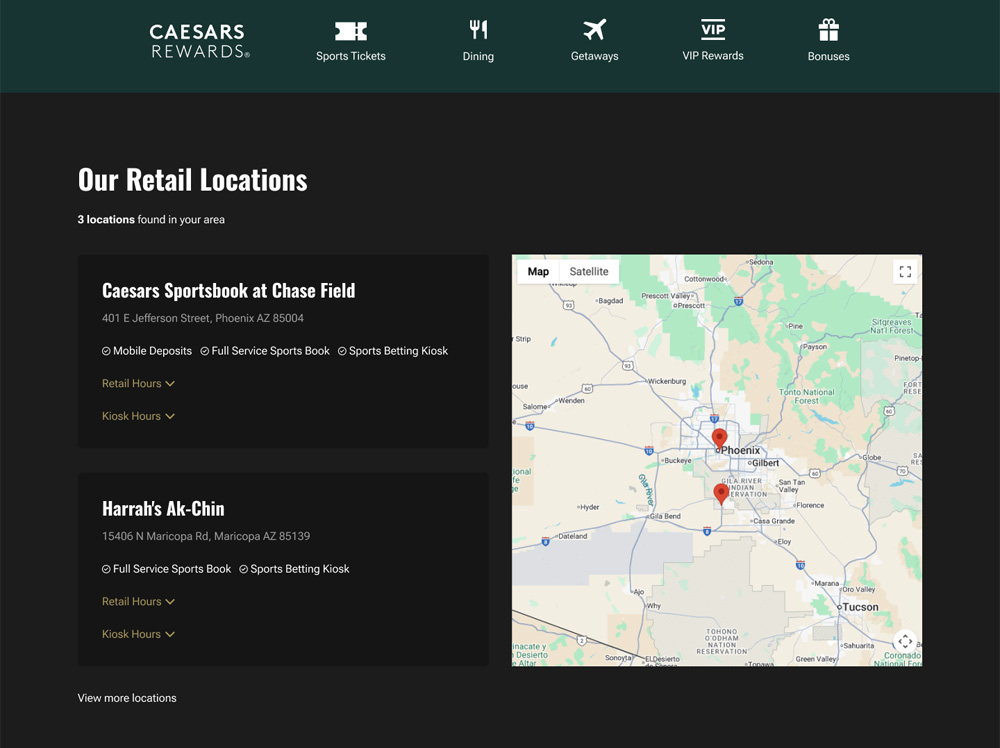This screenshot has height=748, width=1000.
Task: Expand Kiosk Hours for Chase Field
Action: (x=138, y=416)
